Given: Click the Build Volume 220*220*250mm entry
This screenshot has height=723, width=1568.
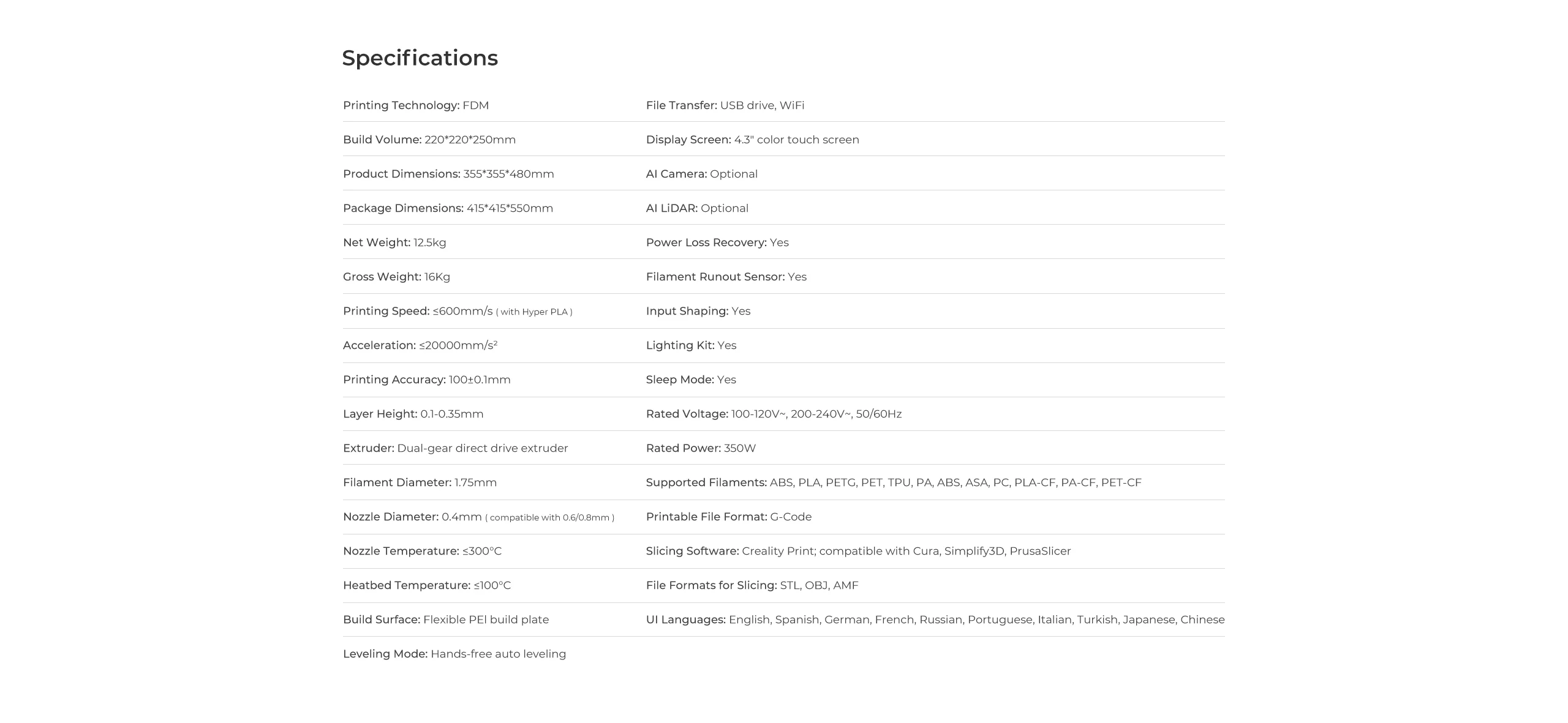Looking at the screenshot, I should click(x=429, y=140).
